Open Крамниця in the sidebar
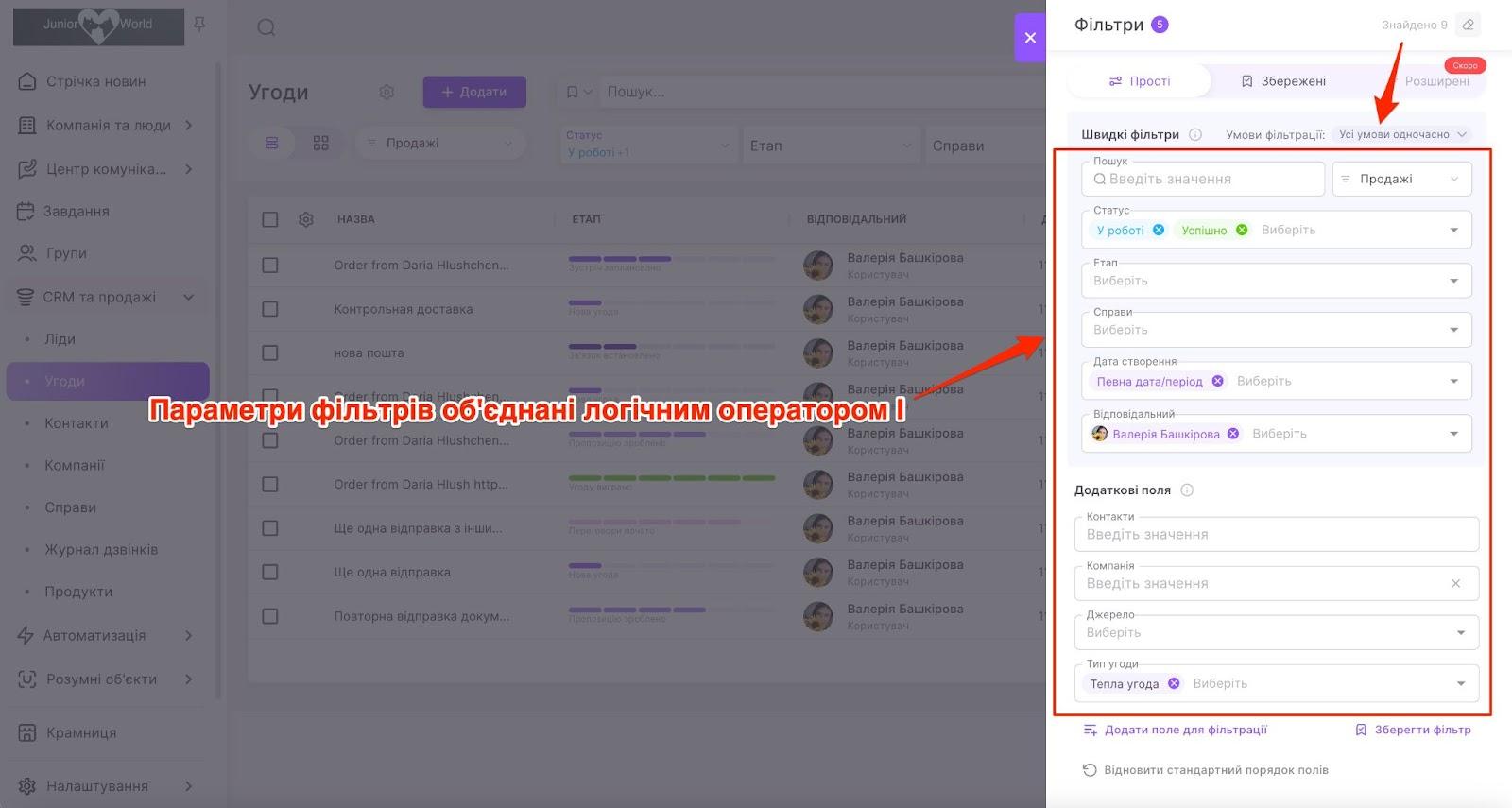 (x=81, y=732)
